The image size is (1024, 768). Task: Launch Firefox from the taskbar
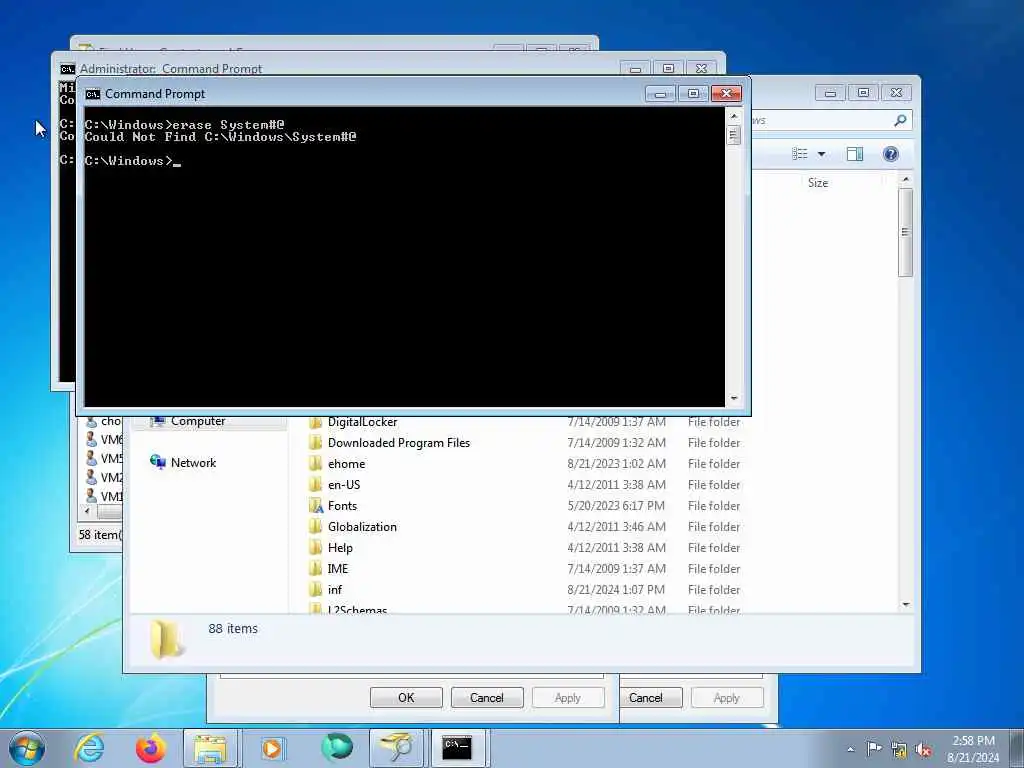click(x=150, y=748)
